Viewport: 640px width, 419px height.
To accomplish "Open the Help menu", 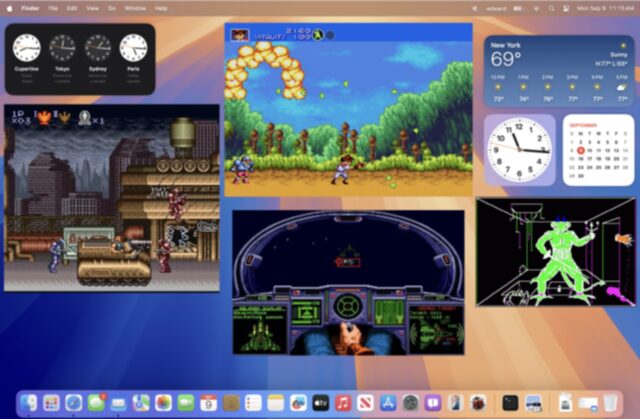I will point(161,7).
